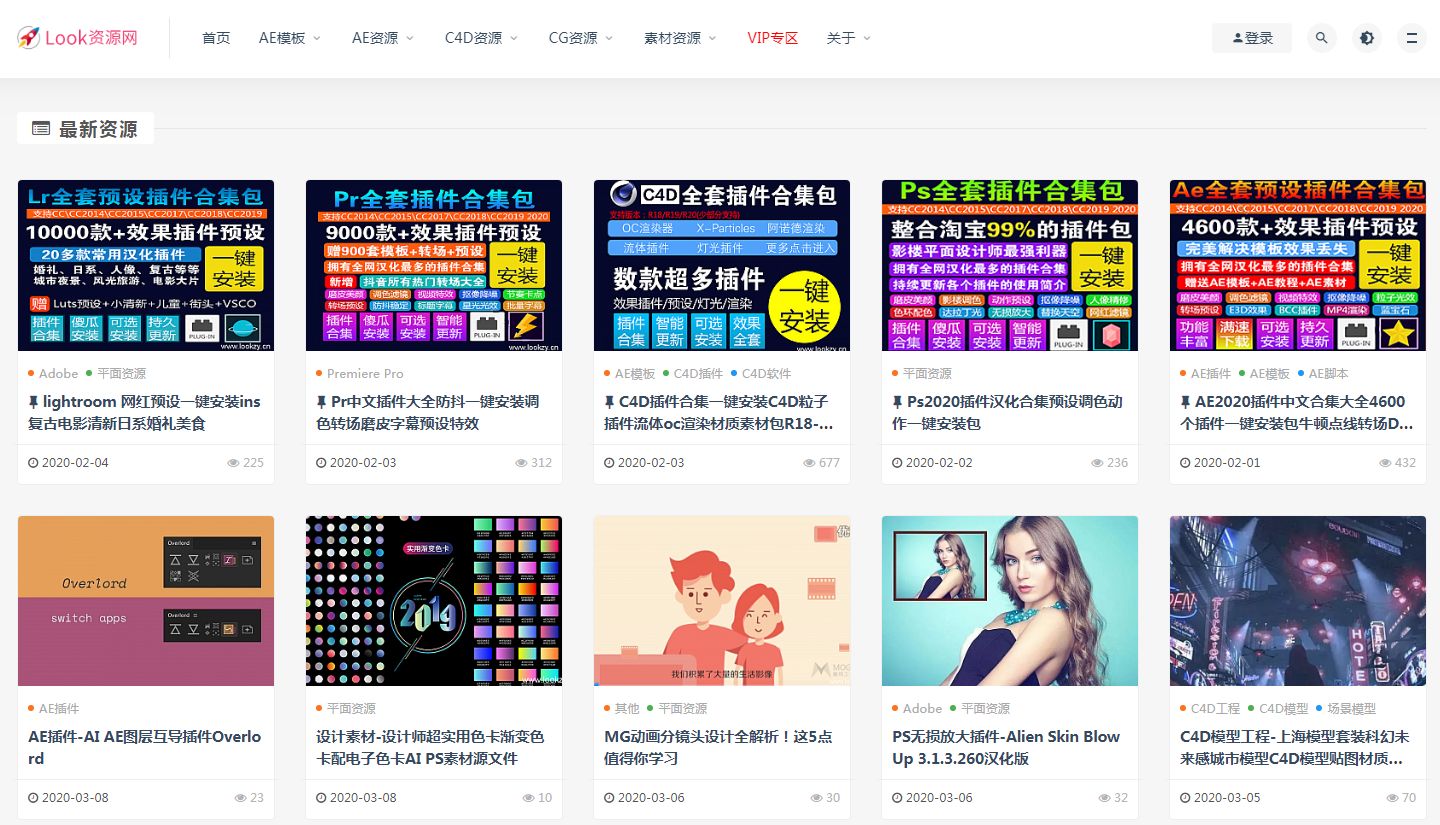This screenshot has height=825, width=1440.
Task: Click the eye view count 225
Action: pyautogui.click(x=245, y=463)
